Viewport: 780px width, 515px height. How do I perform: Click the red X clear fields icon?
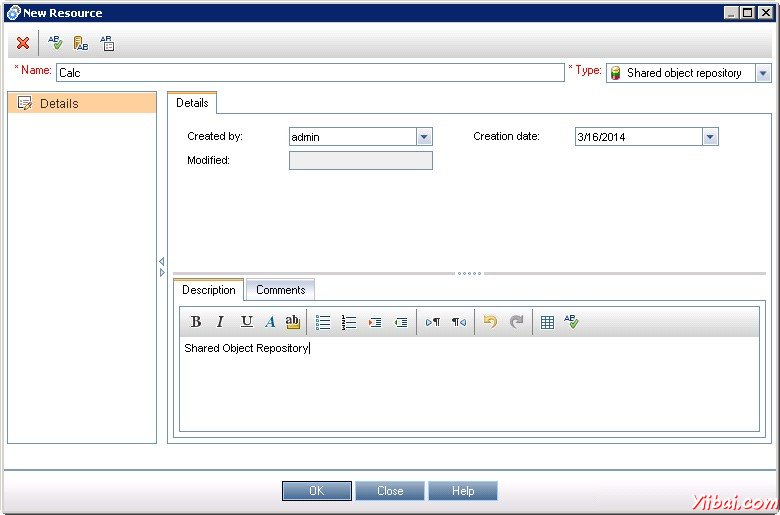[x=23, y=43]
